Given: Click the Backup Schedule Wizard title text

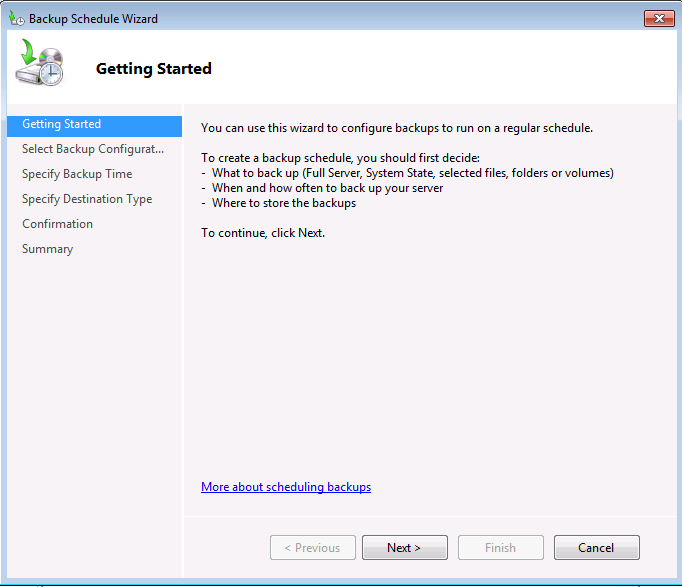Looking at the screenshot, I should point(93,18).
